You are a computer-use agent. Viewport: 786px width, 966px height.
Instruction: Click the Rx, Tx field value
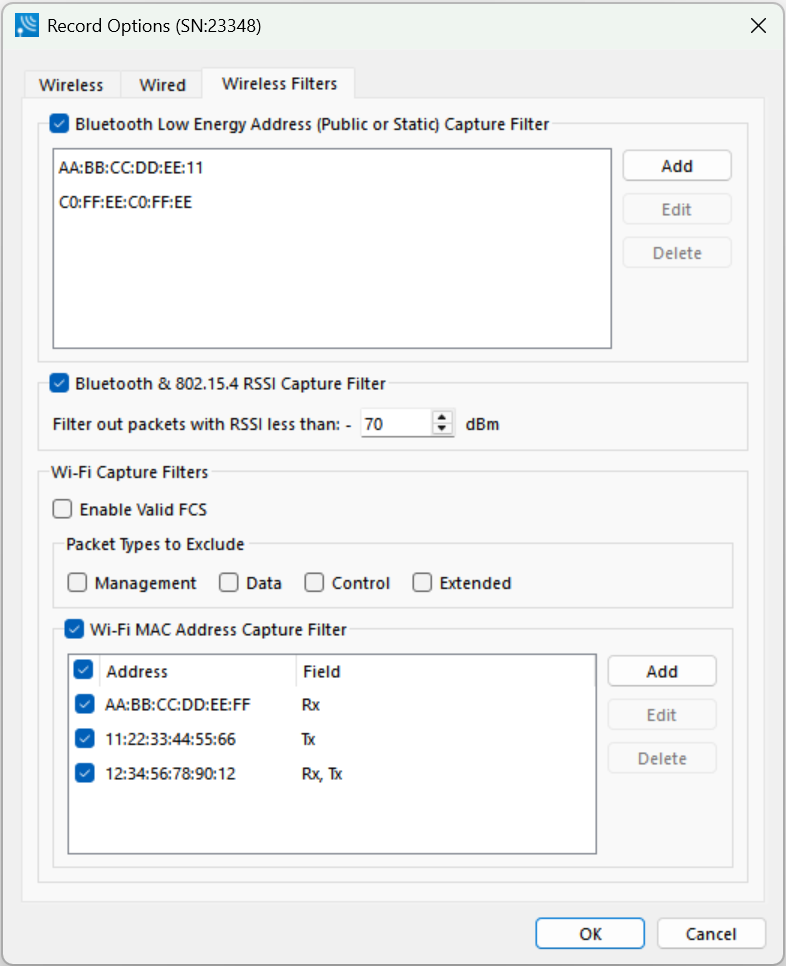[x=322, y=774]
